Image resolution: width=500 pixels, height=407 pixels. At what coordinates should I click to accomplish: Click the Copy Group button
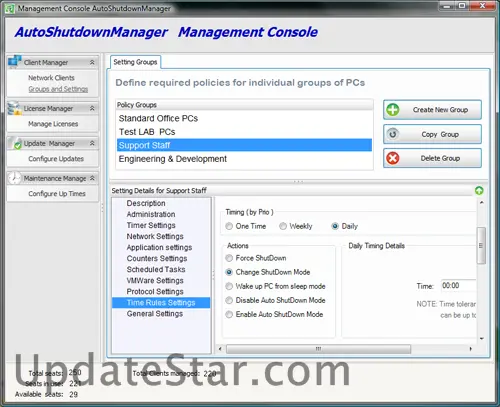[432, 134]
